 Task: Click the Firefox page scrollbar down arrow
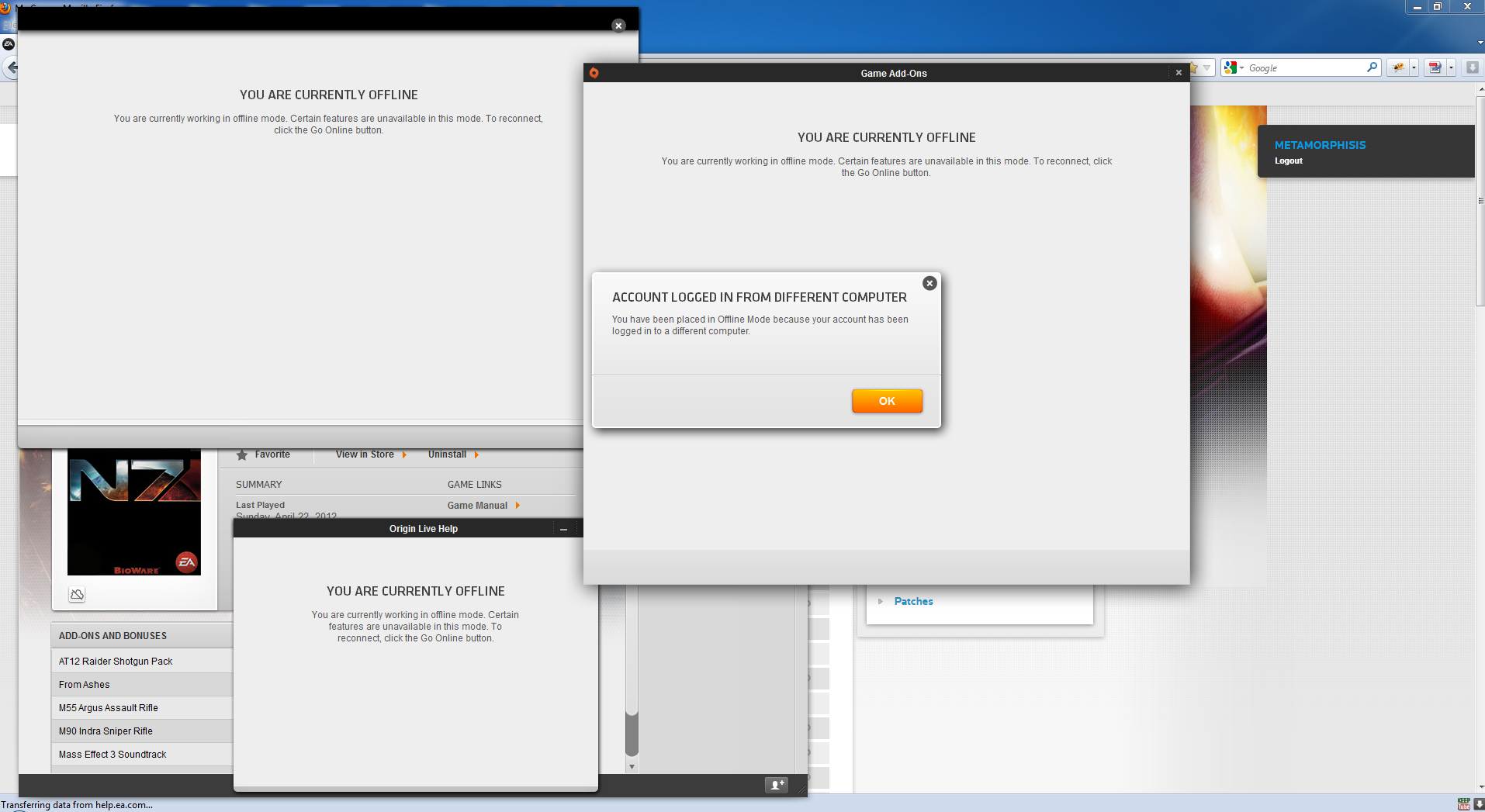1480,787
